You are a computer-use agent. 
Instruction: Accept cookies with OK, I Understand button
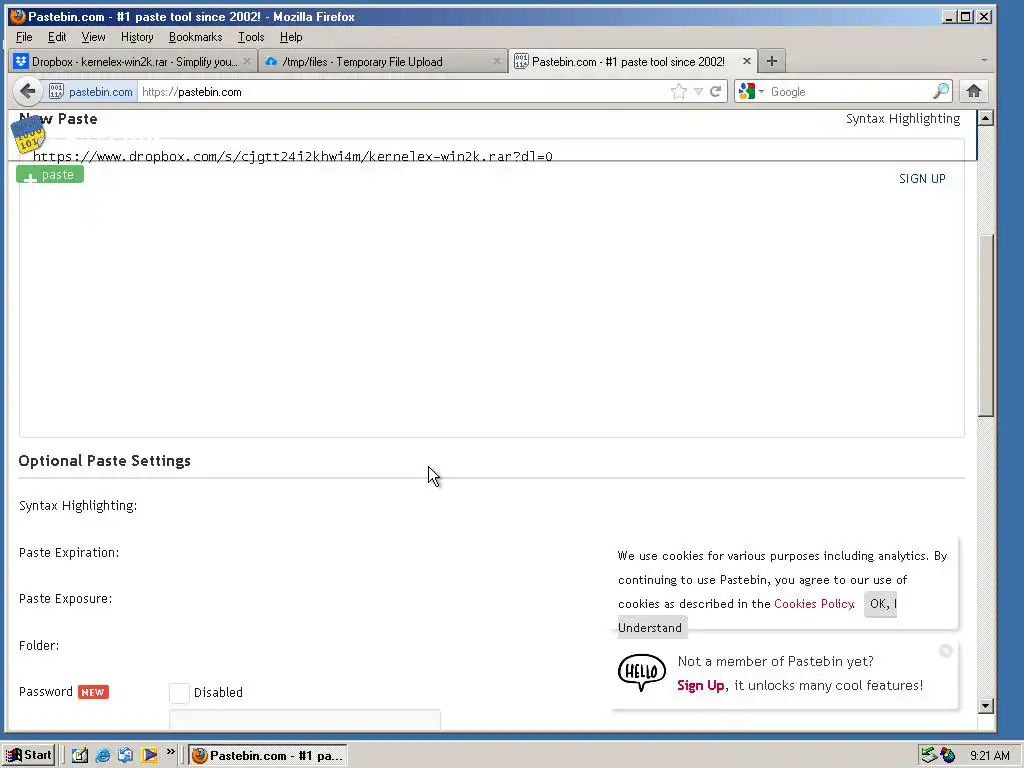click(880, 603)
